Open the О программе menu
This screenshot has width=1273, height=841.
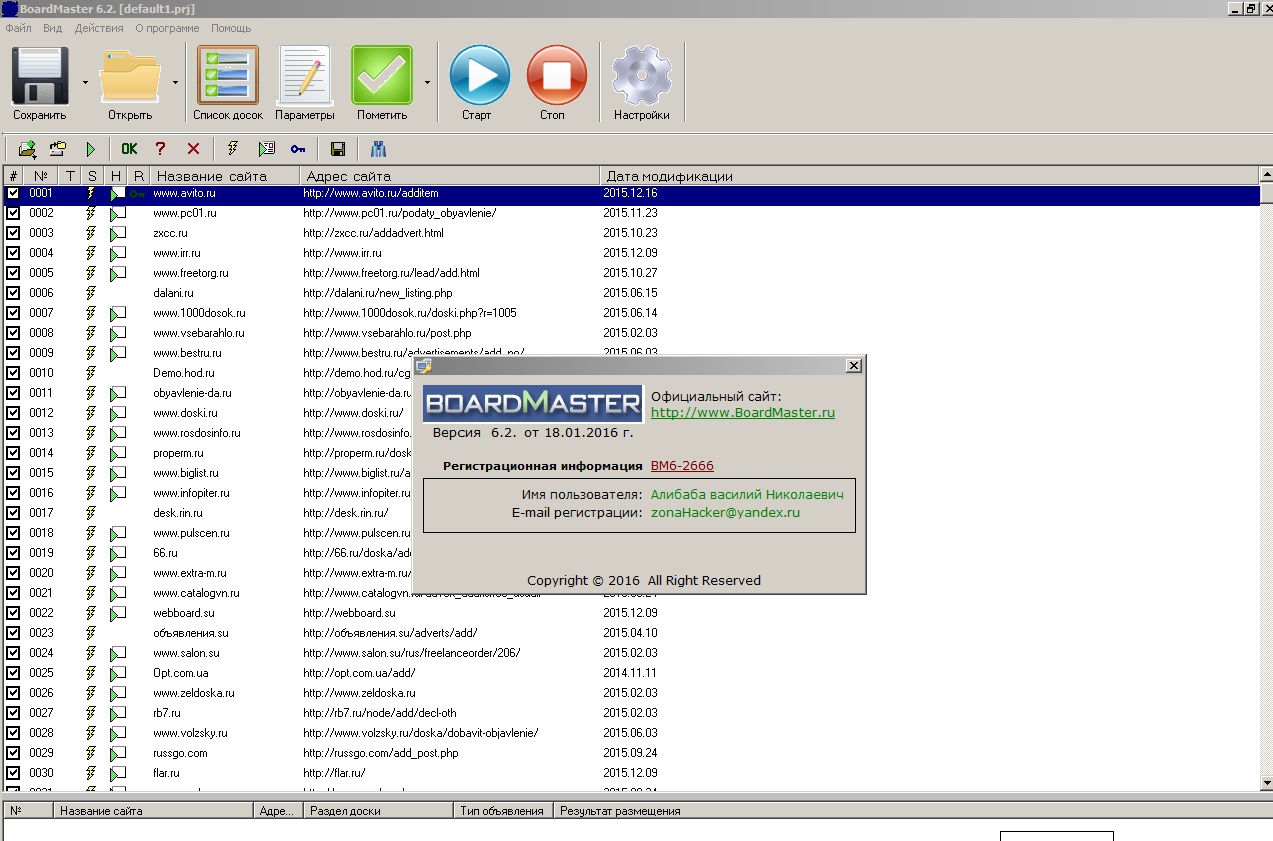[167, 28]
